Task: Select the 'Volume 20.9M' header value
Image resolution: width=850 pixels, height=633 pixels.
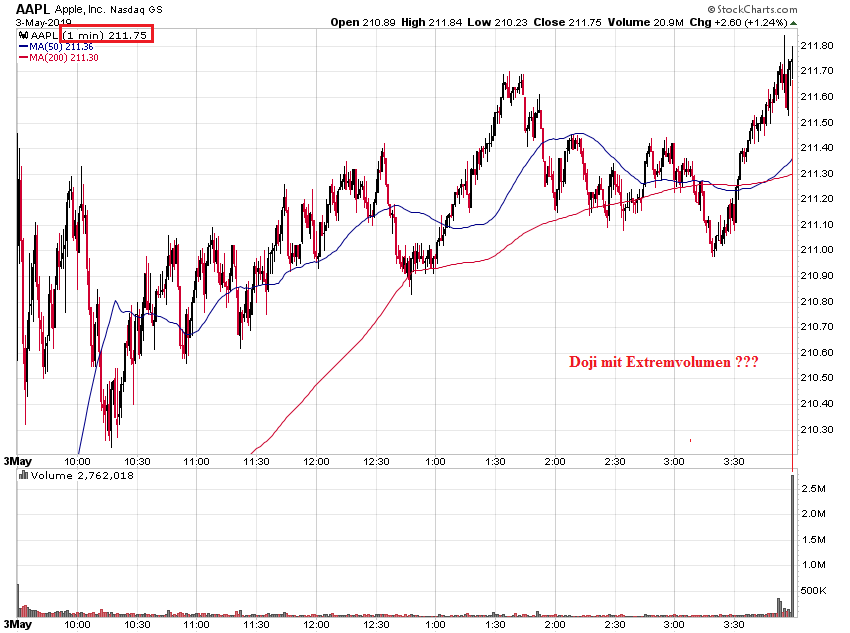Action: (x=645, y=22)
